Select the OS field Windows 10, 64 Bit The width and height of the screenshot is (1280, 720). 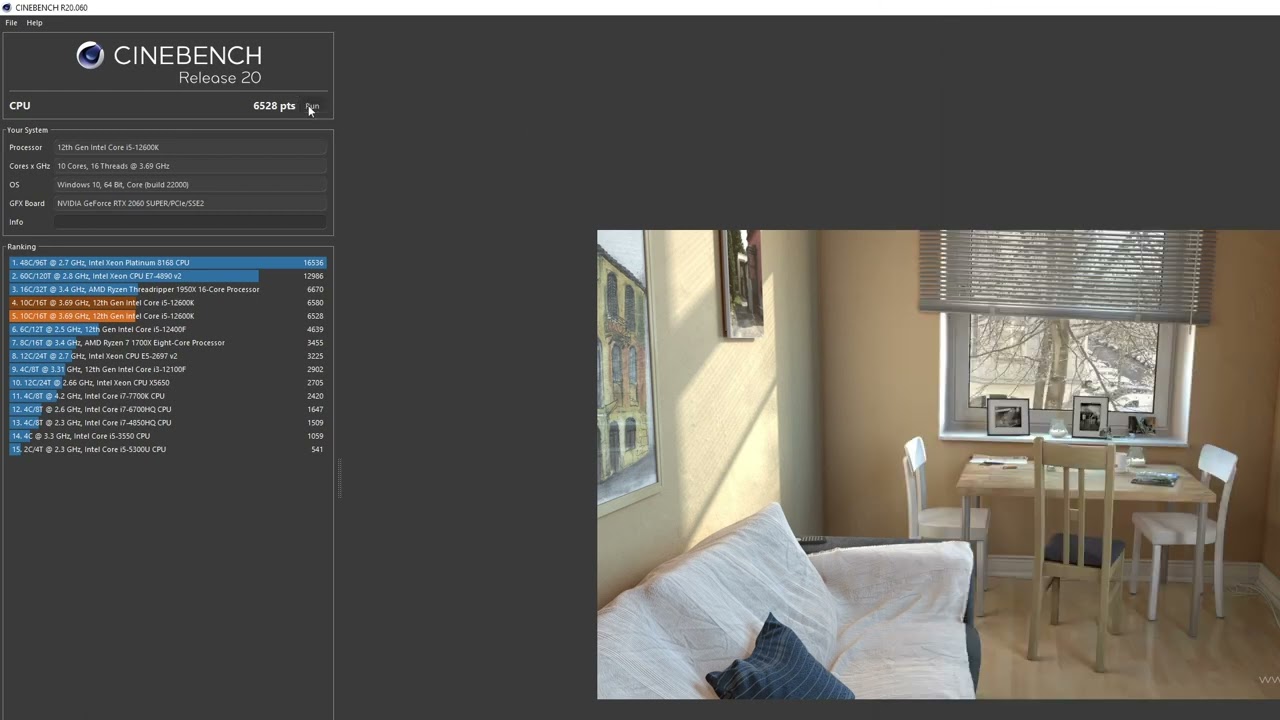(x=190, y=184)
